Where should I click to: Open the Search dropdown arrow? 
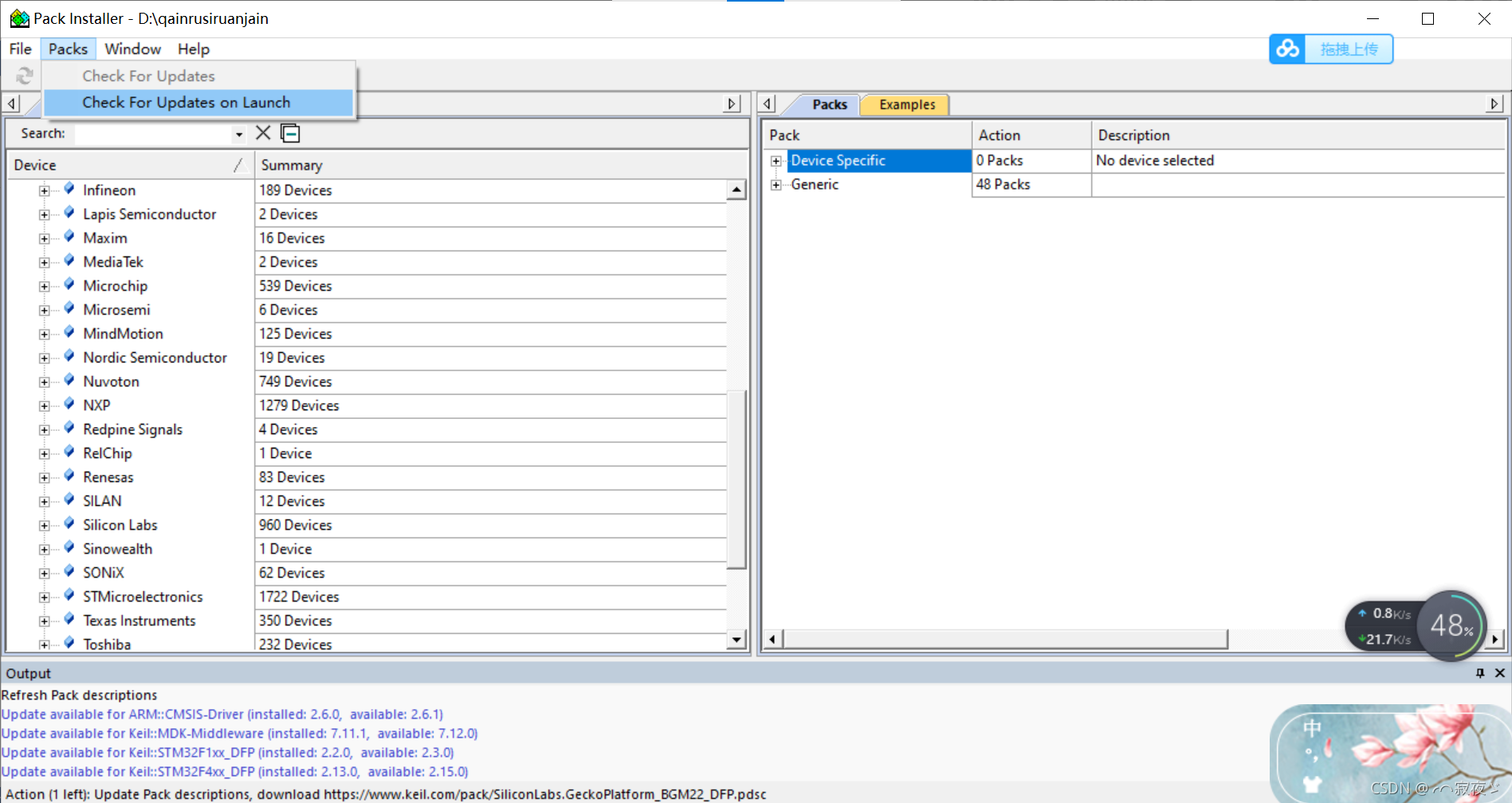pos(238,134)
